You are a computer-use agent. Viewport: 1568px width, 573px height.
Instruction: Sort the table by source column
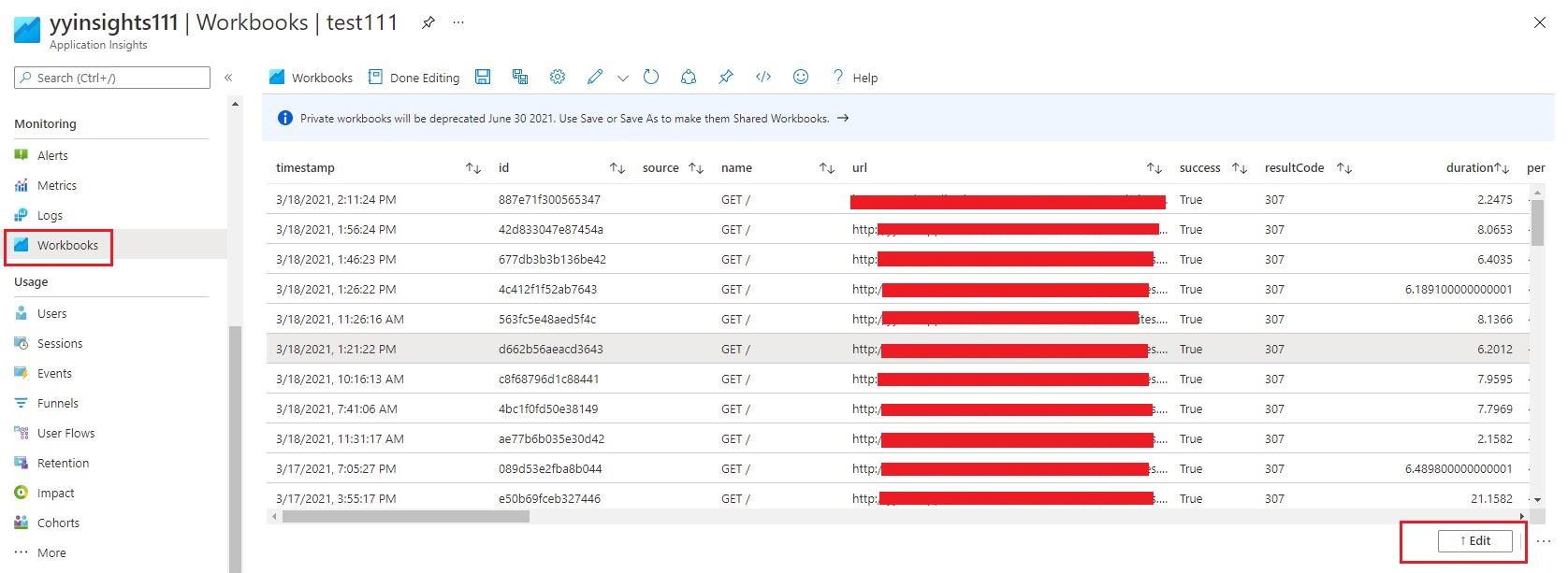coord(696,168)
